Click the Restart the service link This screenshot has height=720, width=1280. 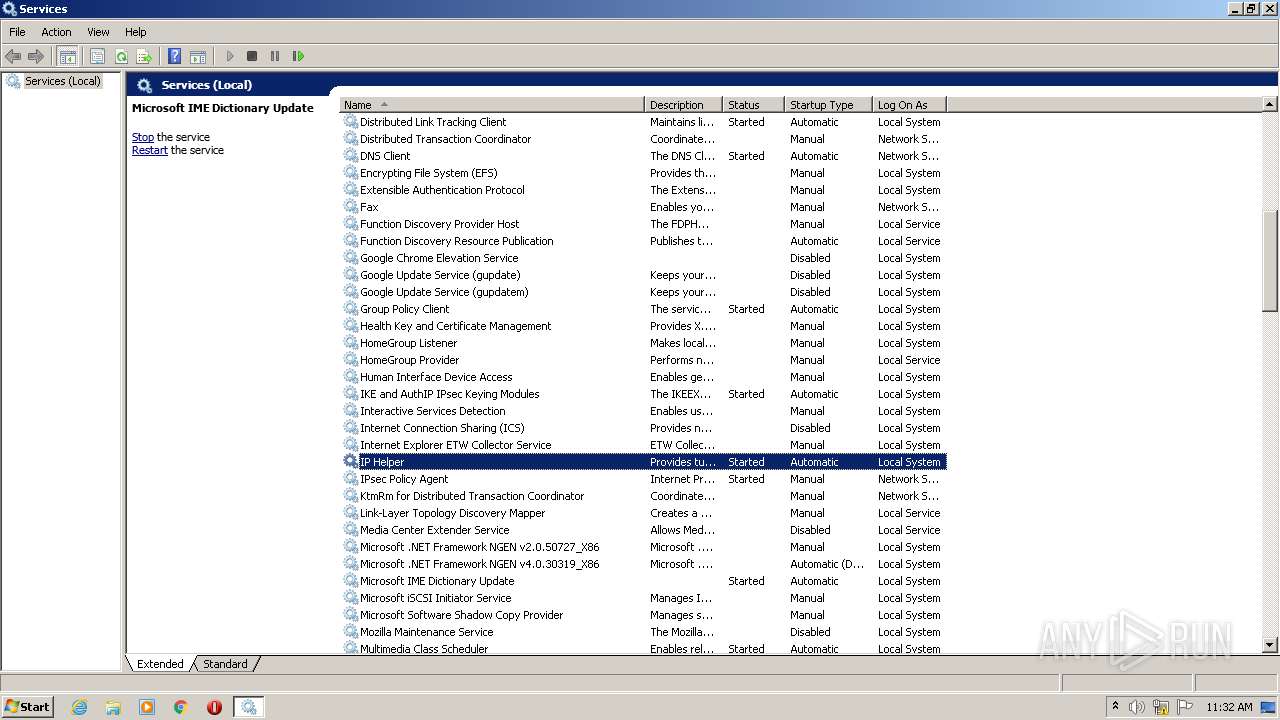150,150
